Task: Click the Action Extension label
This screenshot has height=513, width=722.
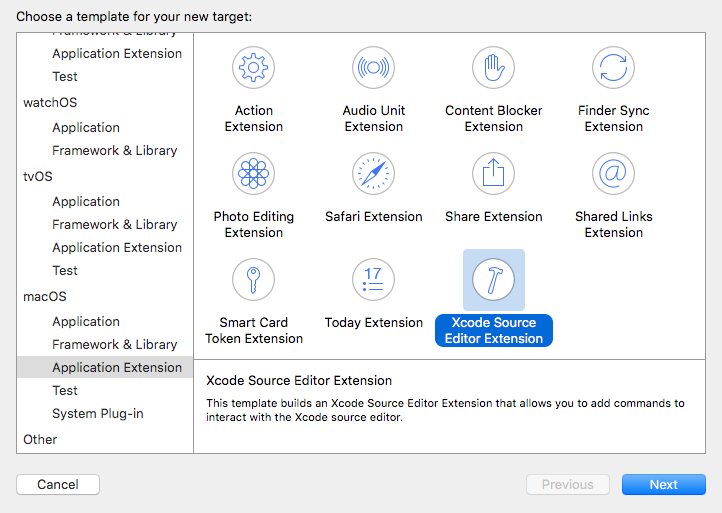Action: coord(254,118)
